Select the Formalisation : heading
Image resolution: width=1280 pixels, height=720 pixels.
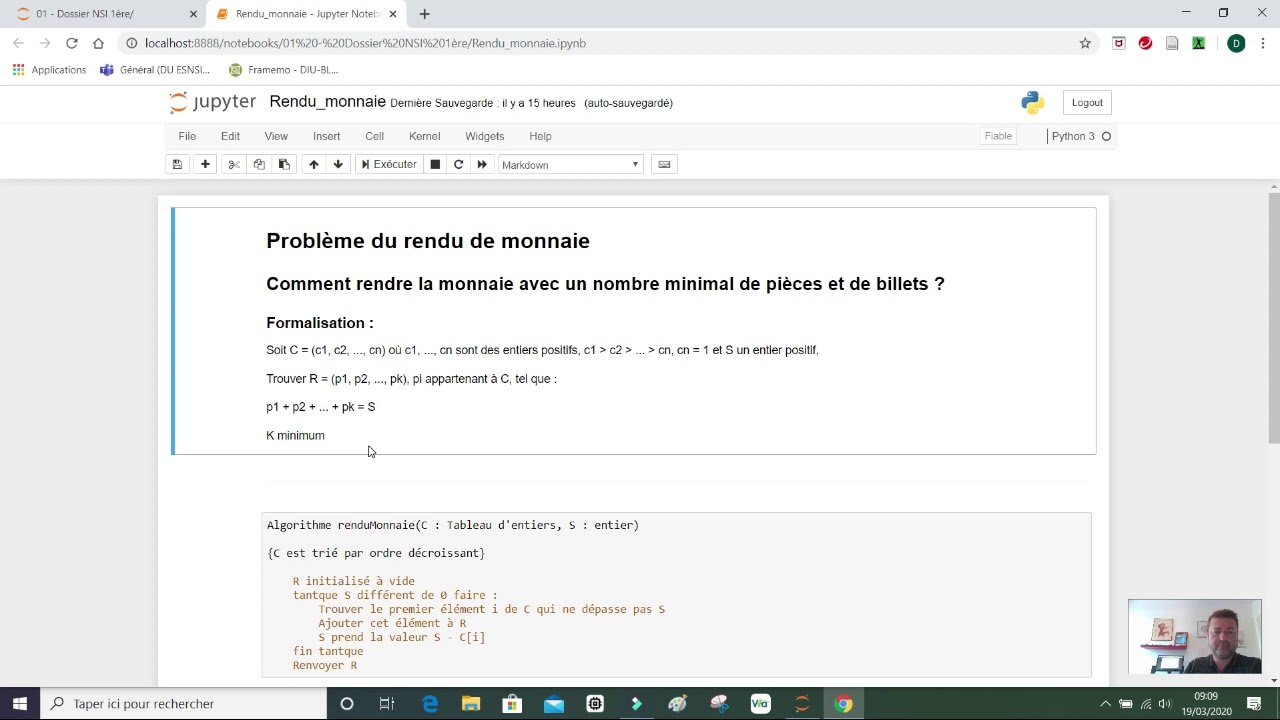point(320,323)
